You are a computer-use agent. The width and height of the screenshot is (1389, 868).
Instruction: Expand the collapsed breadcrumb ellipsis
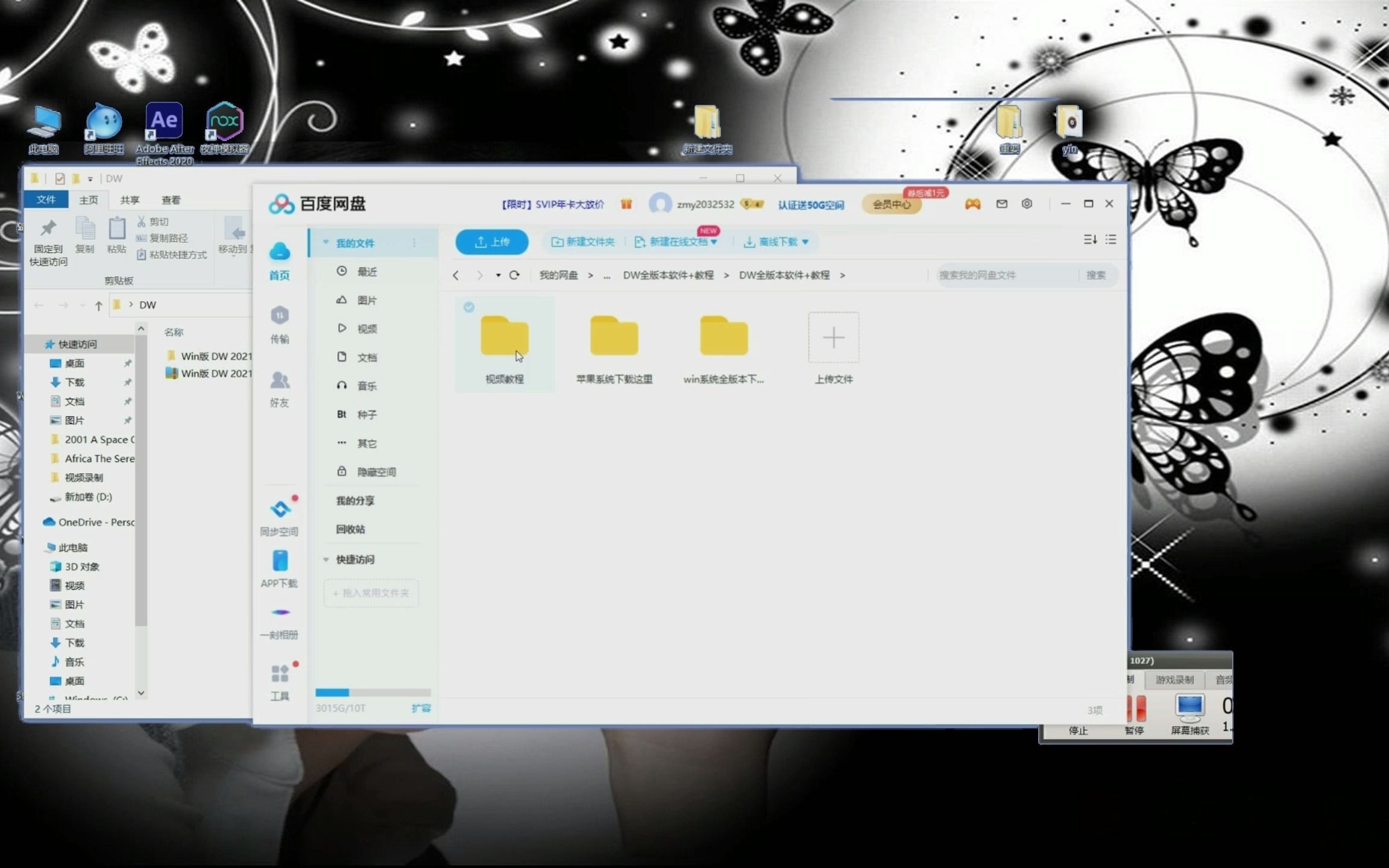606,275
